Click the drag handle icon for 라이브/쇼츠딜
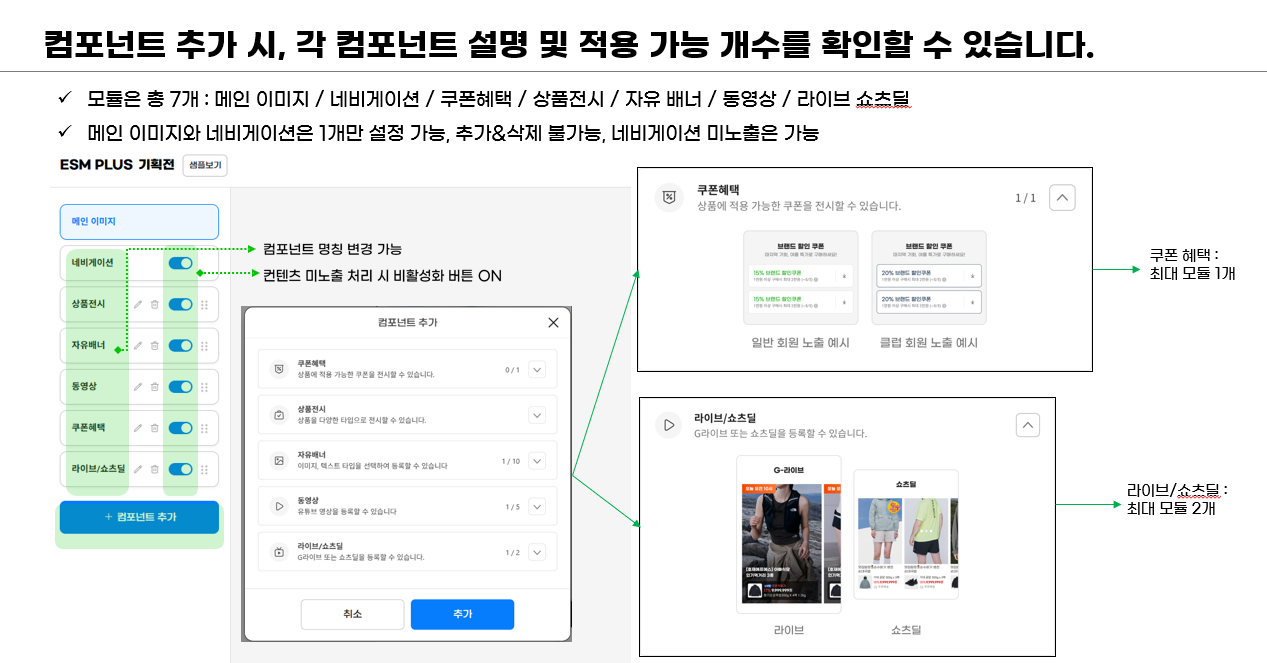Image resolution: width=1267 pixels, height=663 pixels. coord(205,469)
